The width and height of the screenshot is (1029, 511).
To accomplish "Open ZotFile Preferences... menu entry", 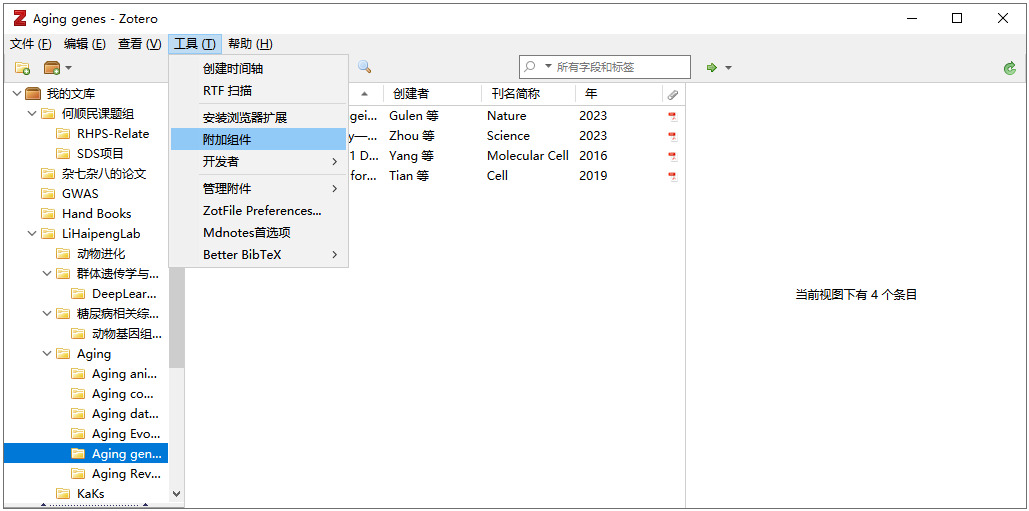I will pyautogui.click(x=259, y=211).
